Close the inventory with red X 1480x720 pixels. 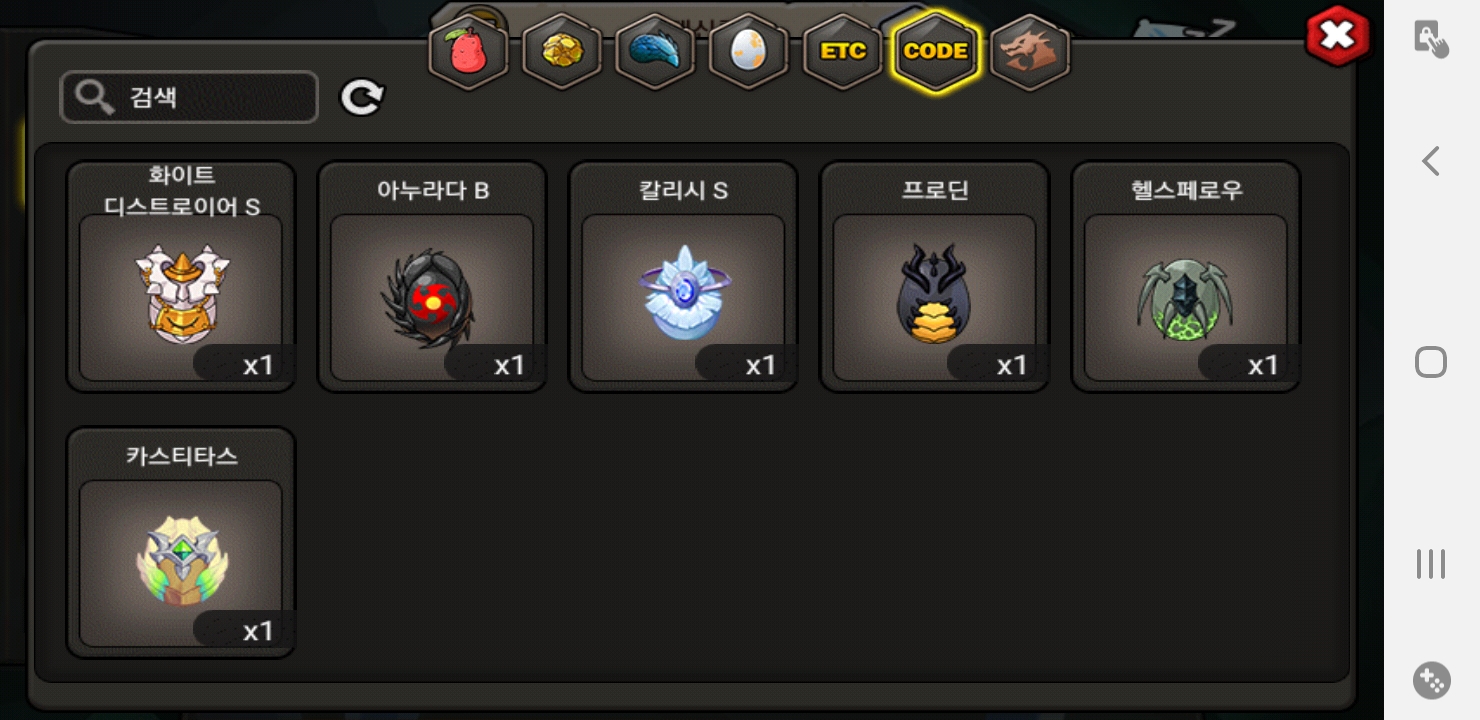[1337, 38]
